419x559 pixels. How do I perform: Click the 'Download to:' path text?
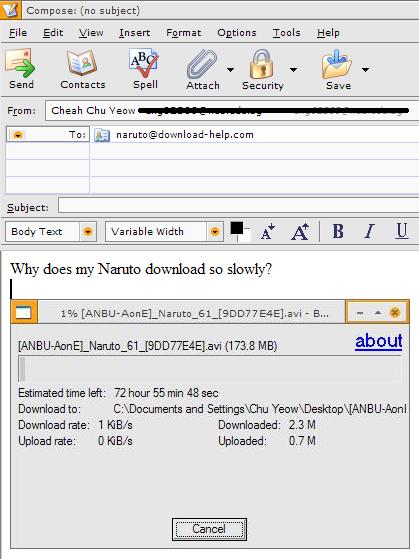[260, 409]
